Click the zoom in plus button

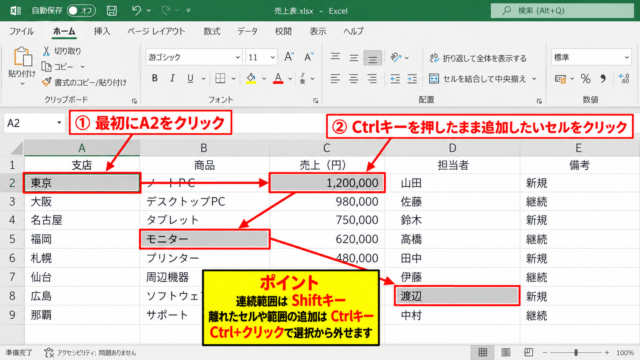tap(607, 352)
